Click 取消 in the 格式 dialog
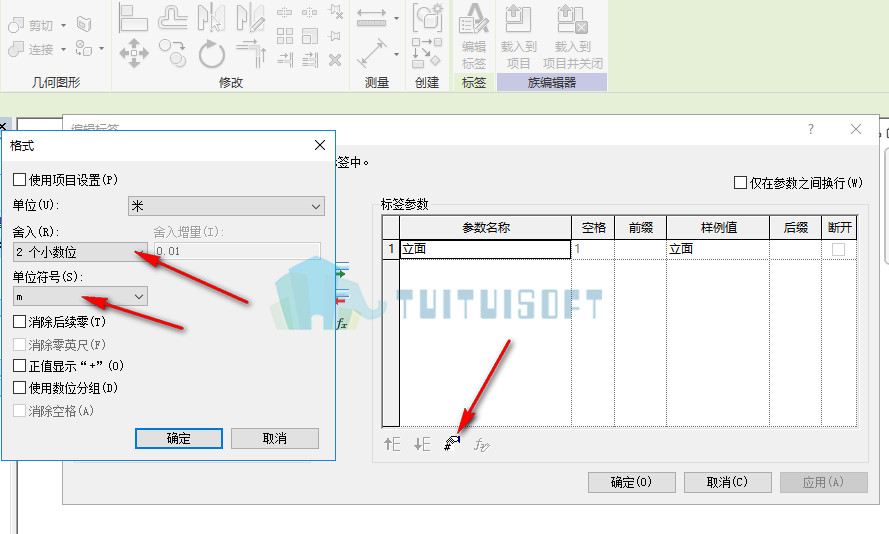 click(x=274, y=438)
